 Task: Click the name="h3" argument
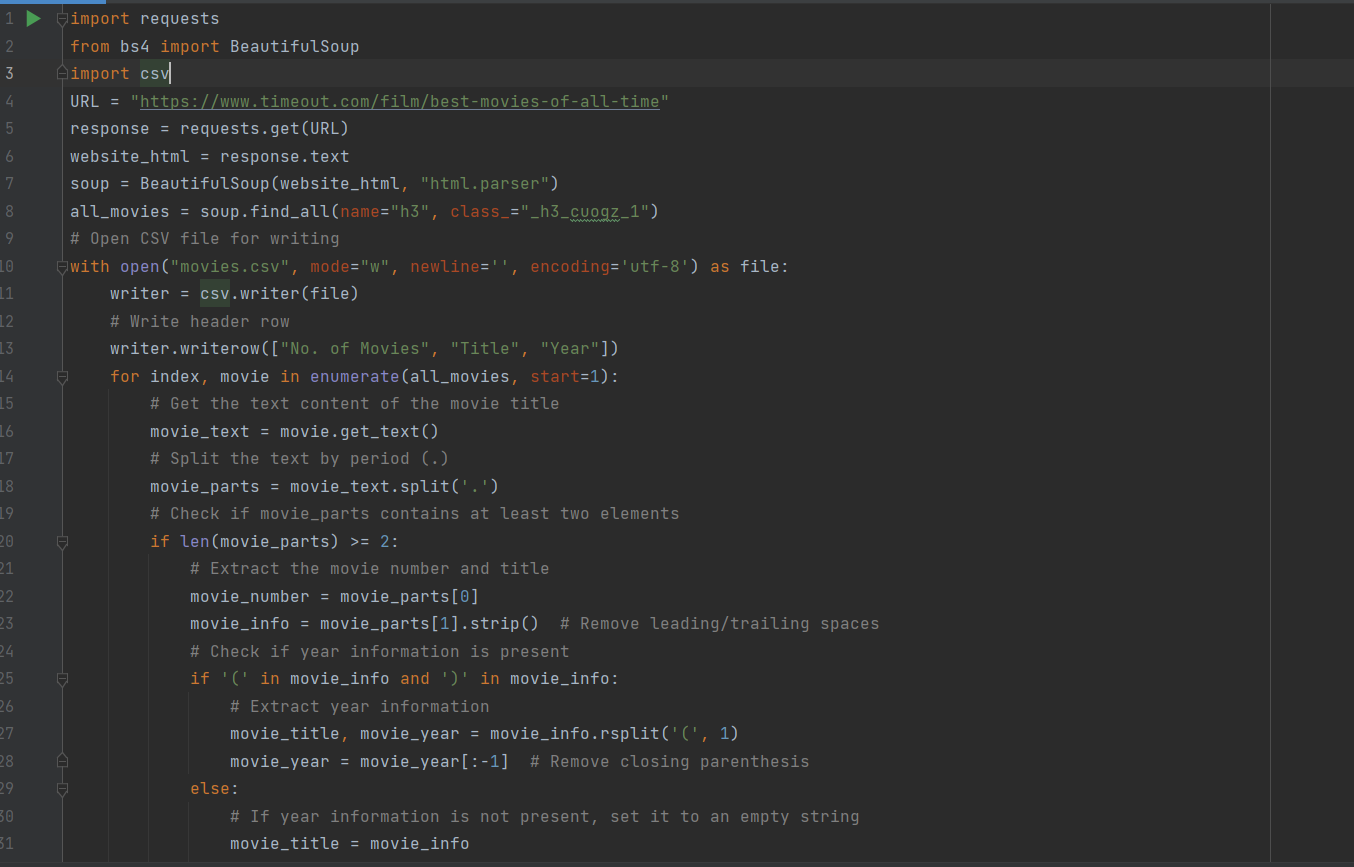[x=385, y=211]
